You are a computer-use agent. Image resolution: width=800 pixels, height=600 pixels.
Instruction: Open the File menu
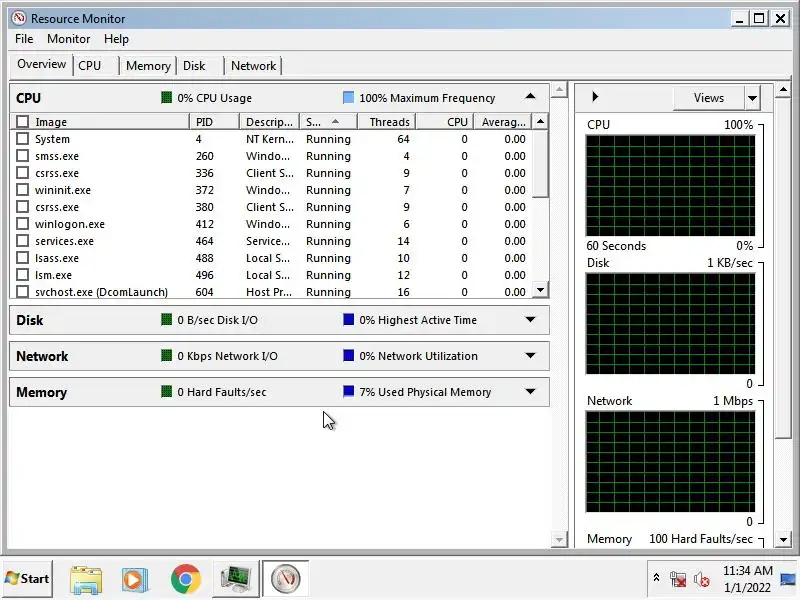point(24,39)
